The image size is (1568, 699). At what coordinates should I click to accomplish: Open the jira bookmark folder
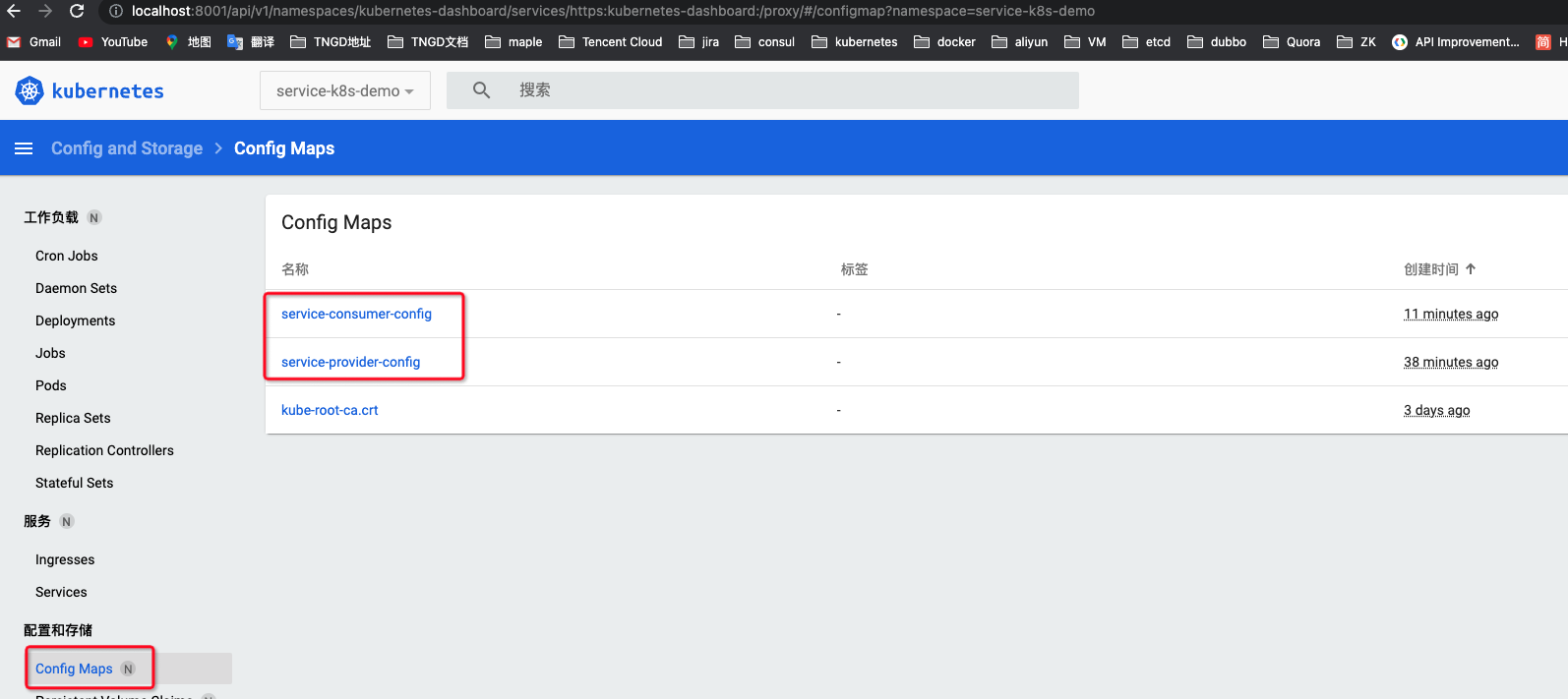[x=699, y=42]
